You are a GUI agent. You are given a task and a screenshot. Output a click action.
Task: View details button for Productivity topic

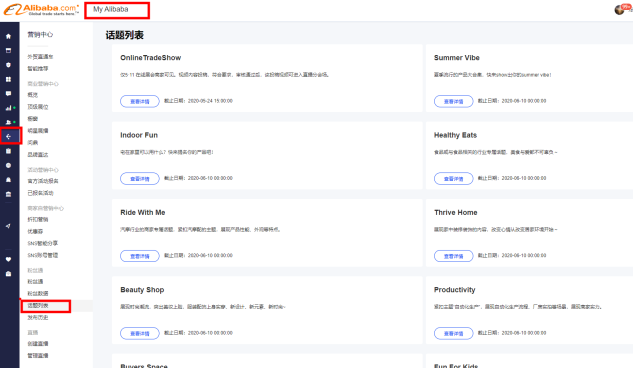pyautogui.click(x=453, y=333)
